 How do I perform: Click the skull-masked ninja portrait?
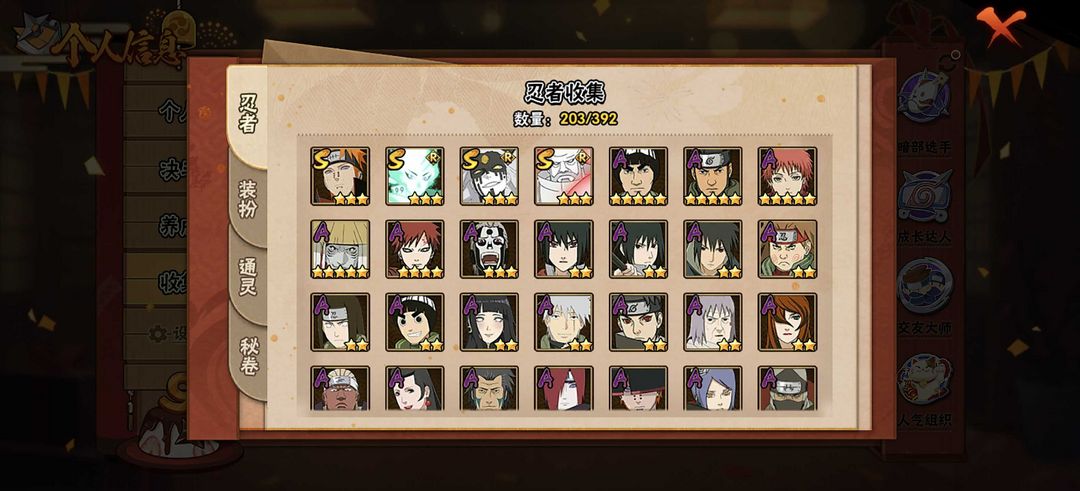tap(489, 249)
